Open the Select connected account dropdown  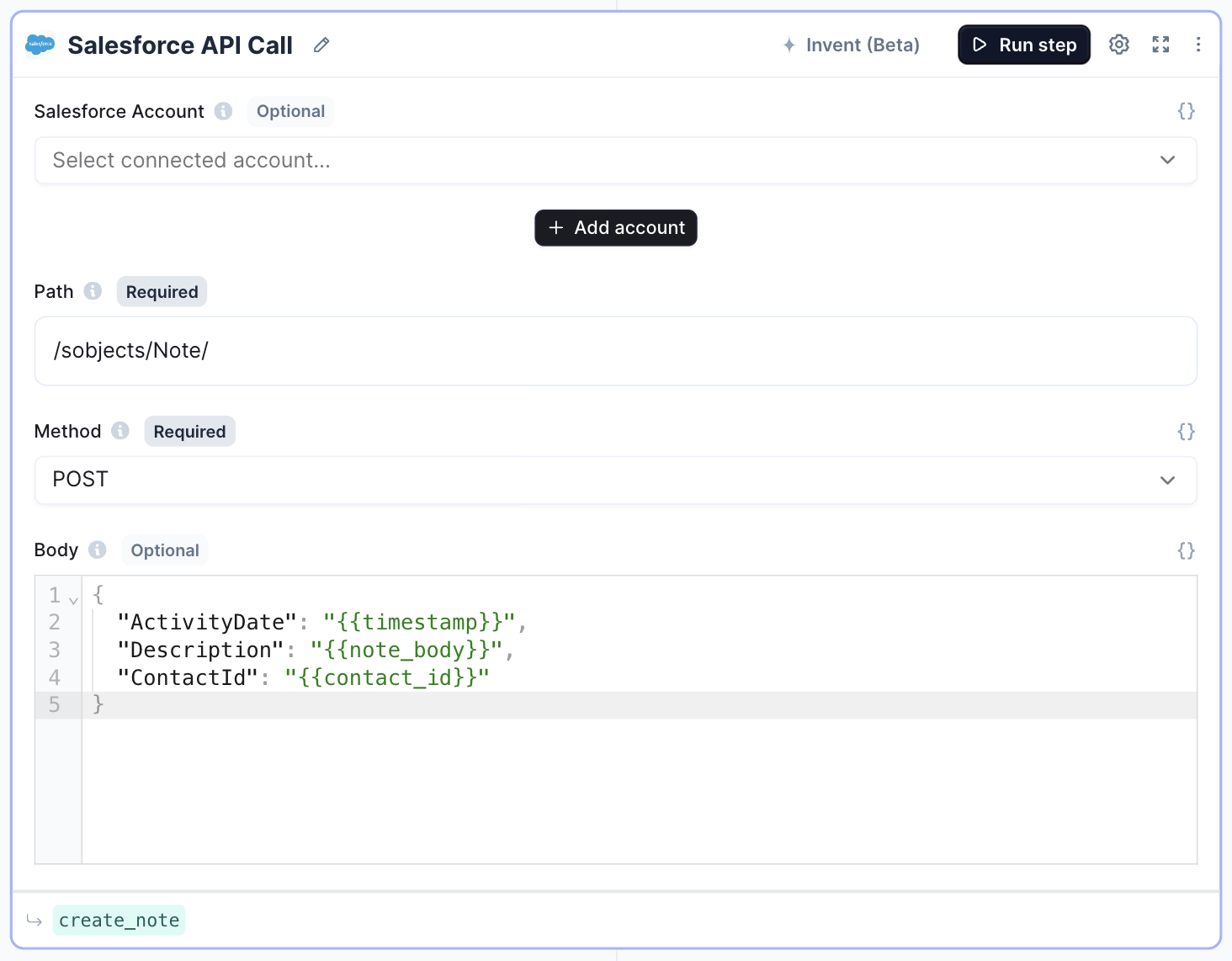point(616,160)
